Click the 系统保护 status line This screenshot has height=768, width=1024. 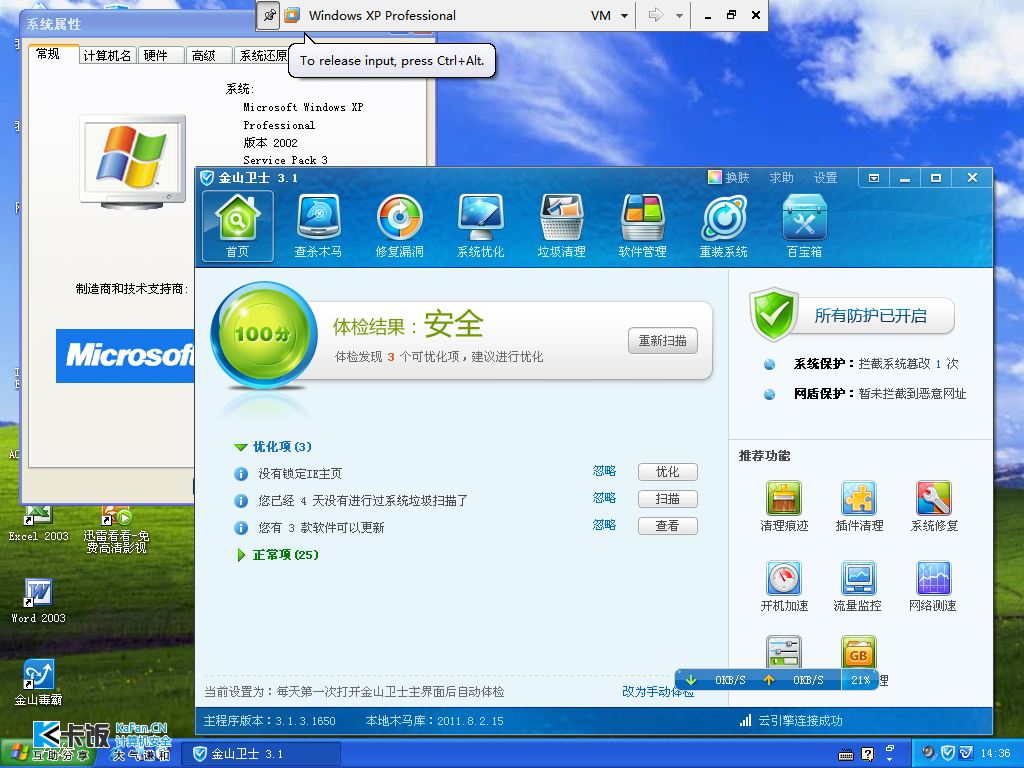(x=876, y=364)
